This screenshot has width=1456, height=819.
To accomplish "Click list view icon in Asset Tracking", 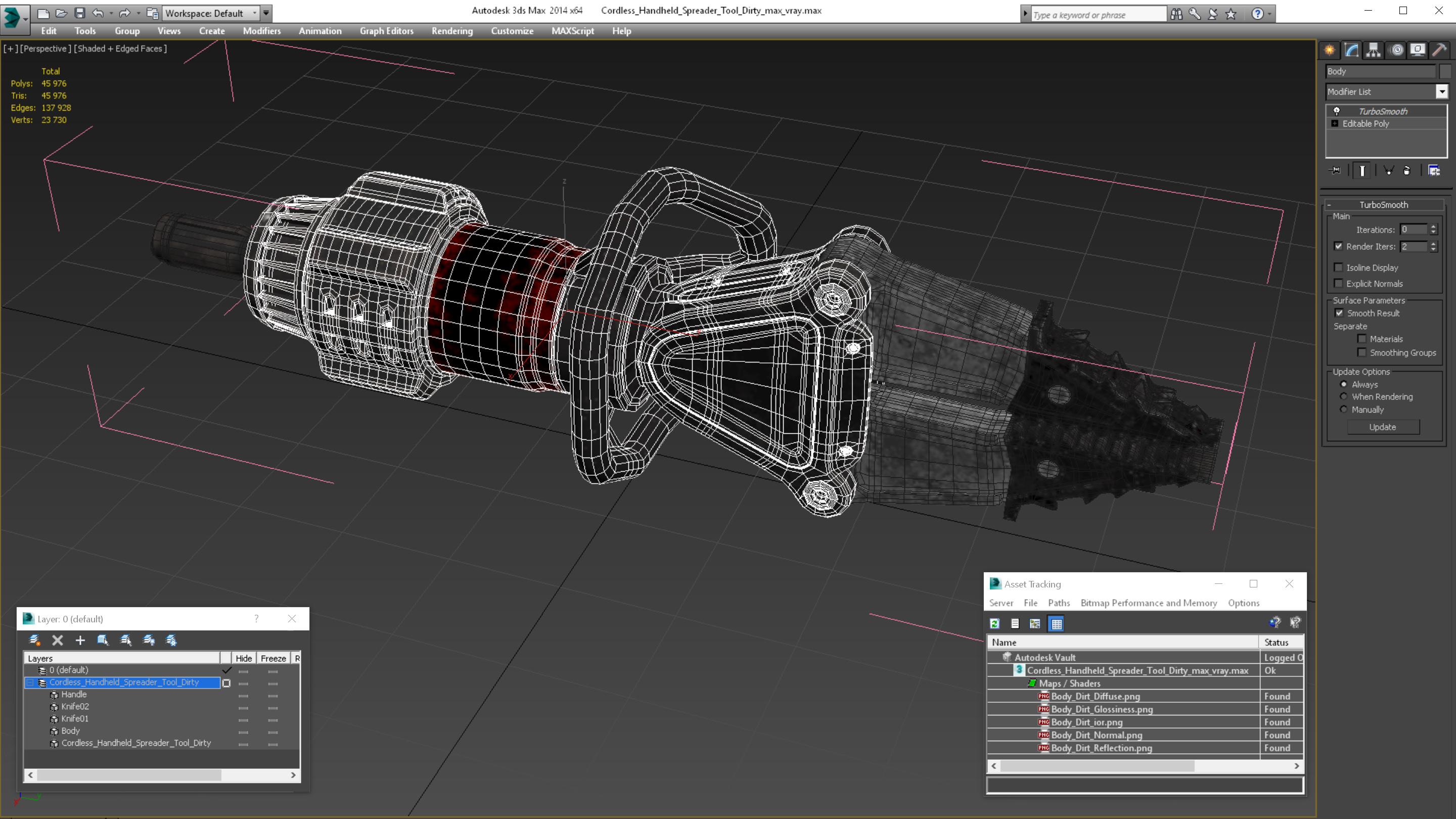I will point(1015,623).
